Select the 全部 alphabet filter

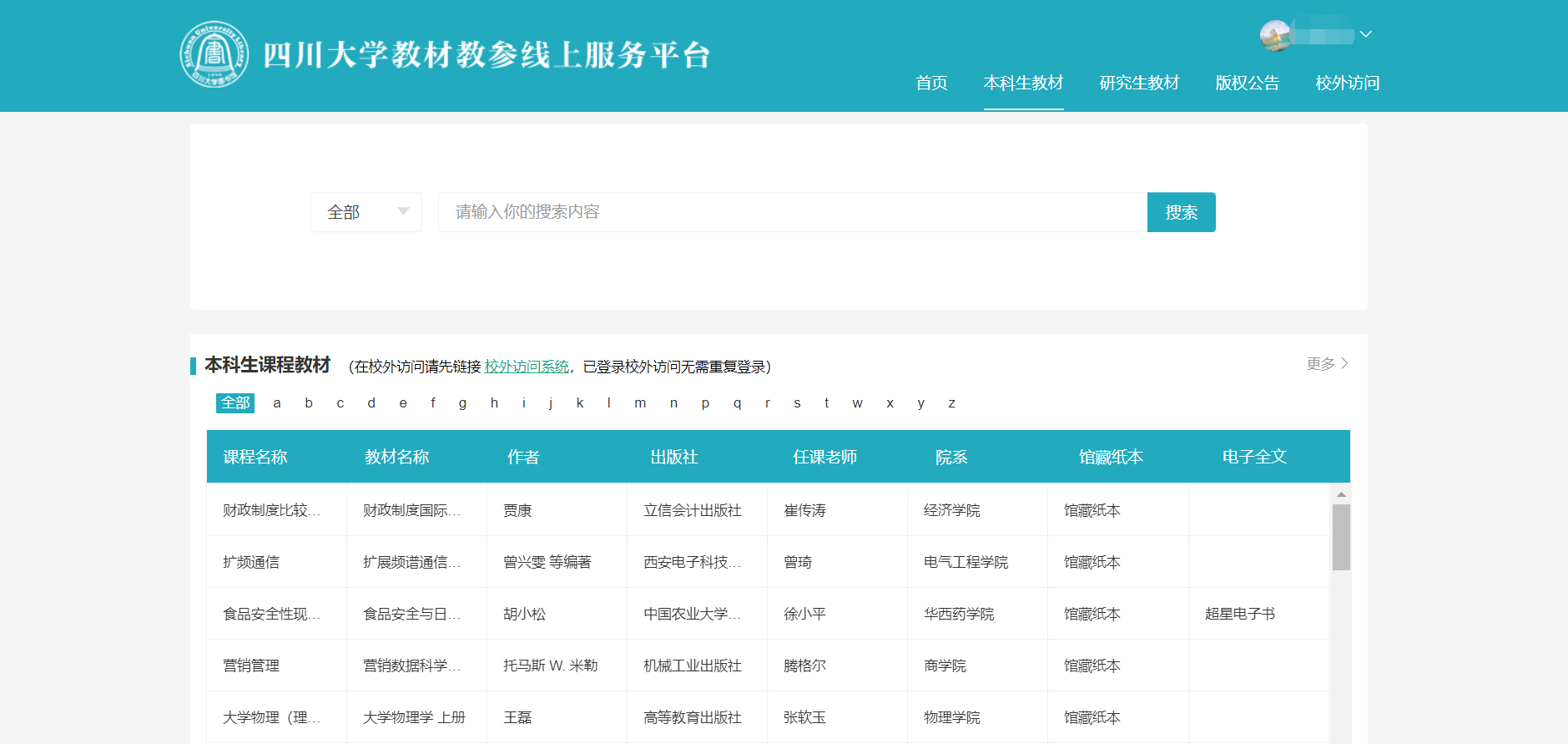click(x=235, y=403)
